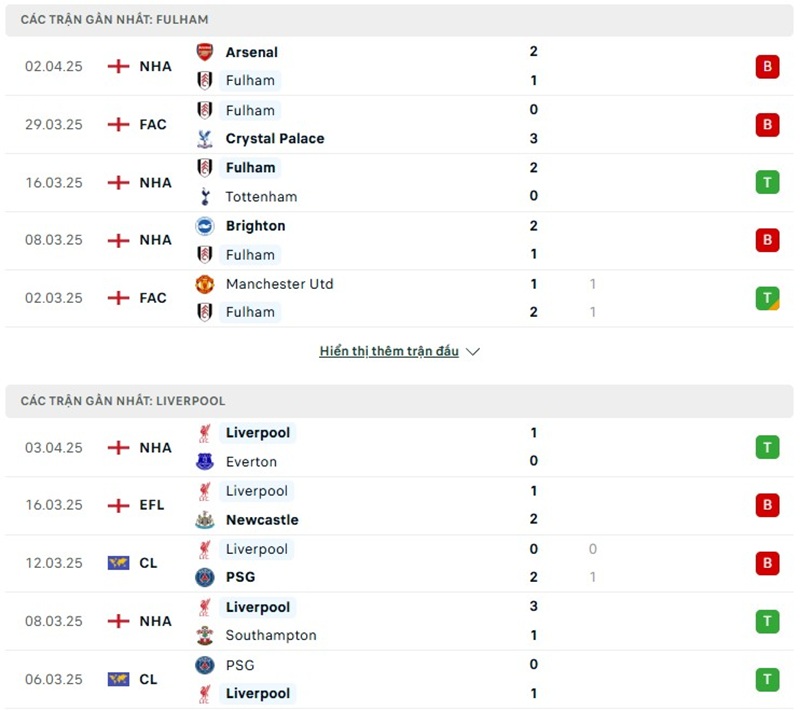This screenshot has width=800, height=710.
Task: Open 'Hiển thị thêm trận đấu' link
Action: [x=389, y=352]
